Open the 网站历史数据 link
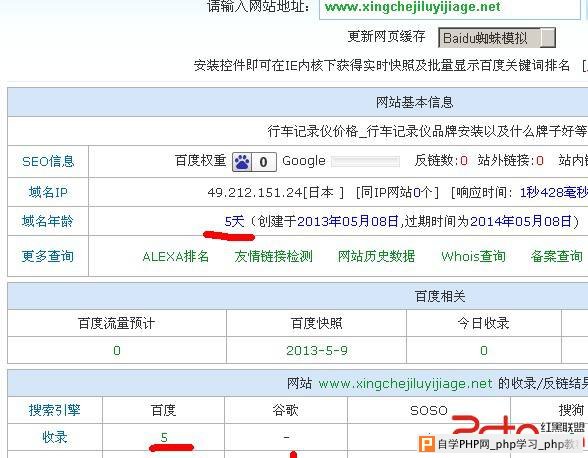 tap(376, 257)
